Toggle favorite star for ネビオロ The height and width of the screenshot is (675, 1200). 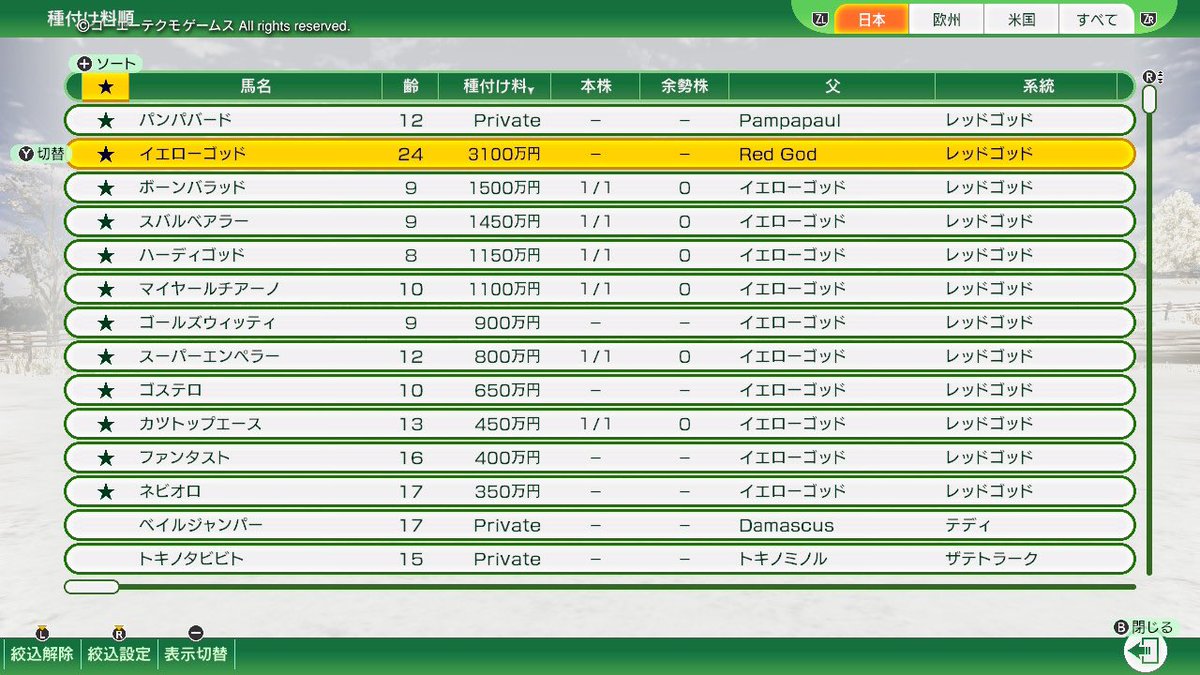click(x=105, y=491)
